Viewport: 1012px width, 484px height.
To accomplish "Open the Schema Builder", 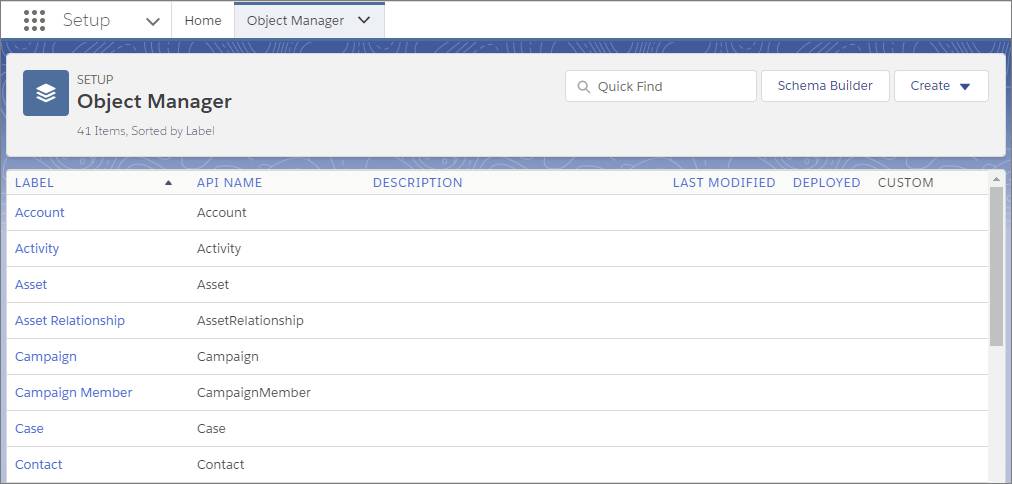I will (x=825, y=86).
